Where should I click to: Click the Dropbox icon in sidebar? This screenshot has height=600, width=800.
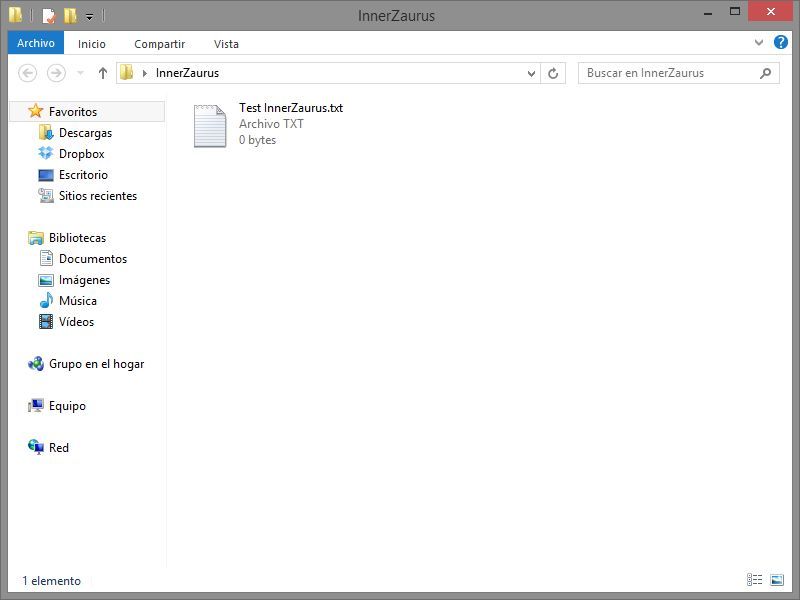pos(46,153)
